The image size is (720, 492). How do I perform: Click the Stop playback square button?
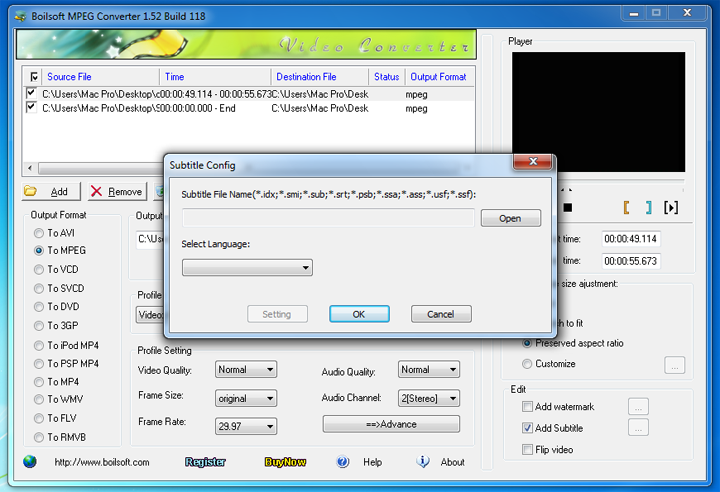pyautogui.click(x=568, y=208)
